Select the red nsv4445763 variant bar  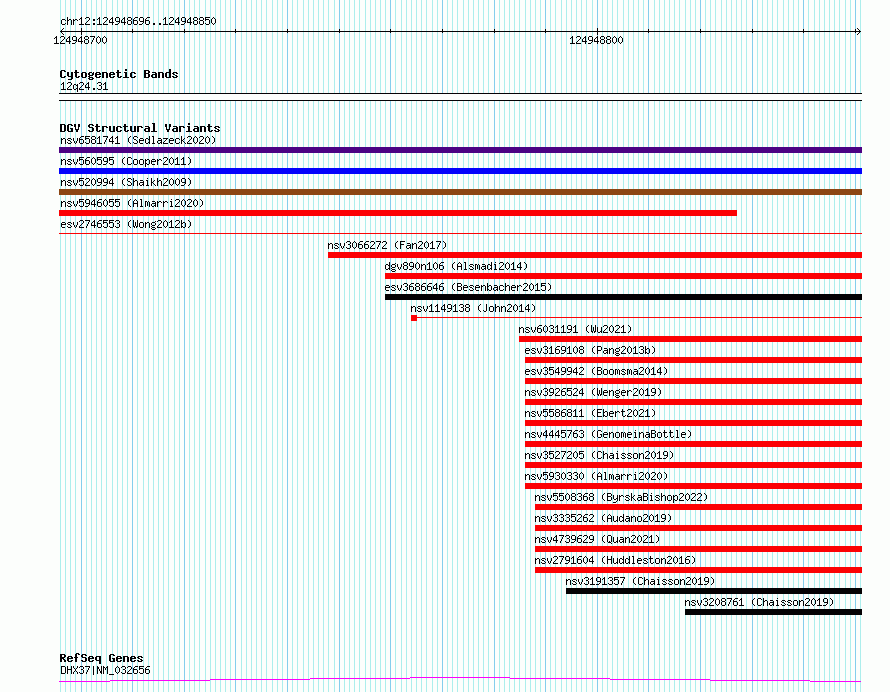[x=694, y=444]
